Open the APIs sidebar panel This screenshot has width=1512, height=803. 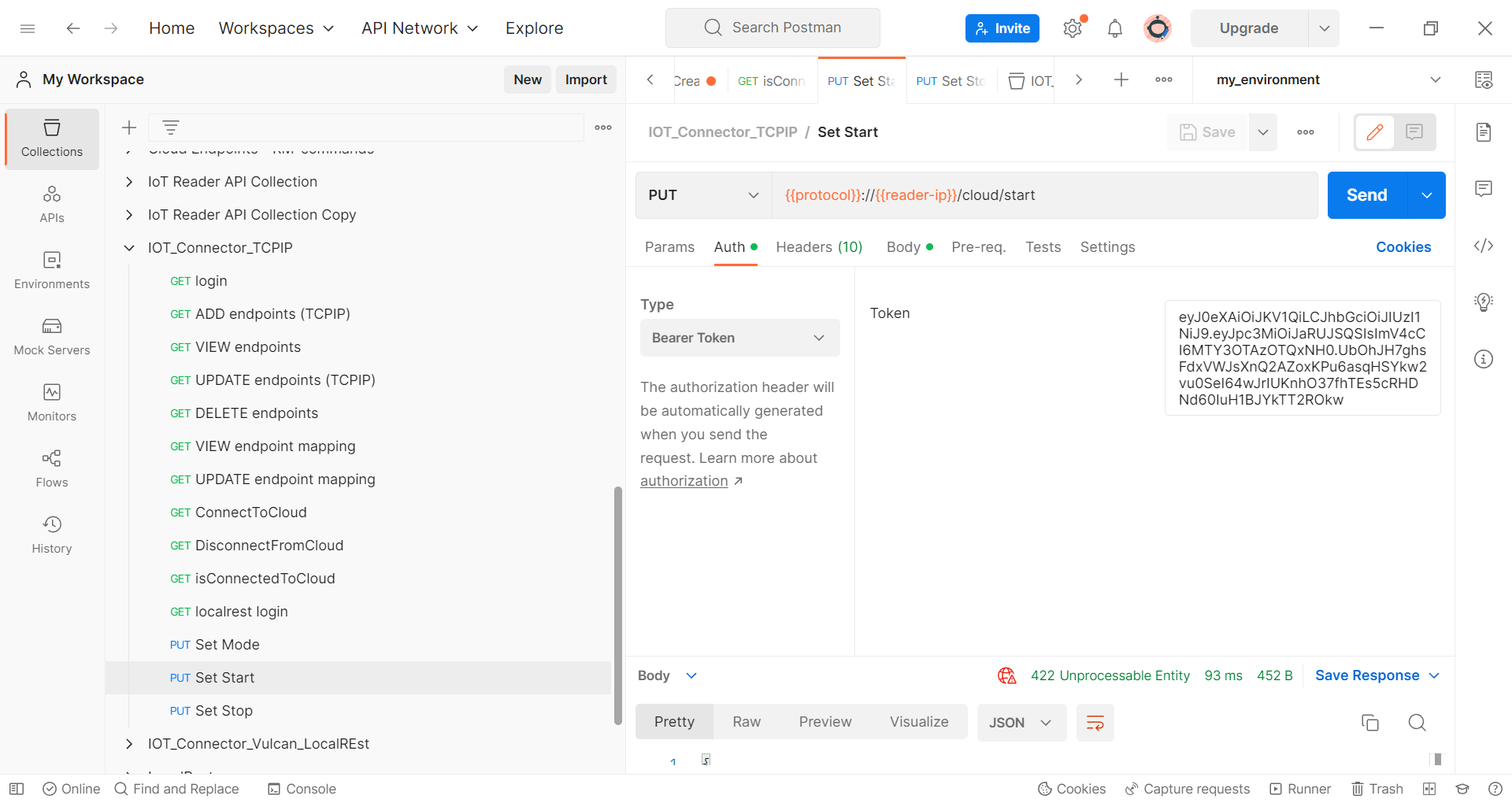click(x=52, y=205)
